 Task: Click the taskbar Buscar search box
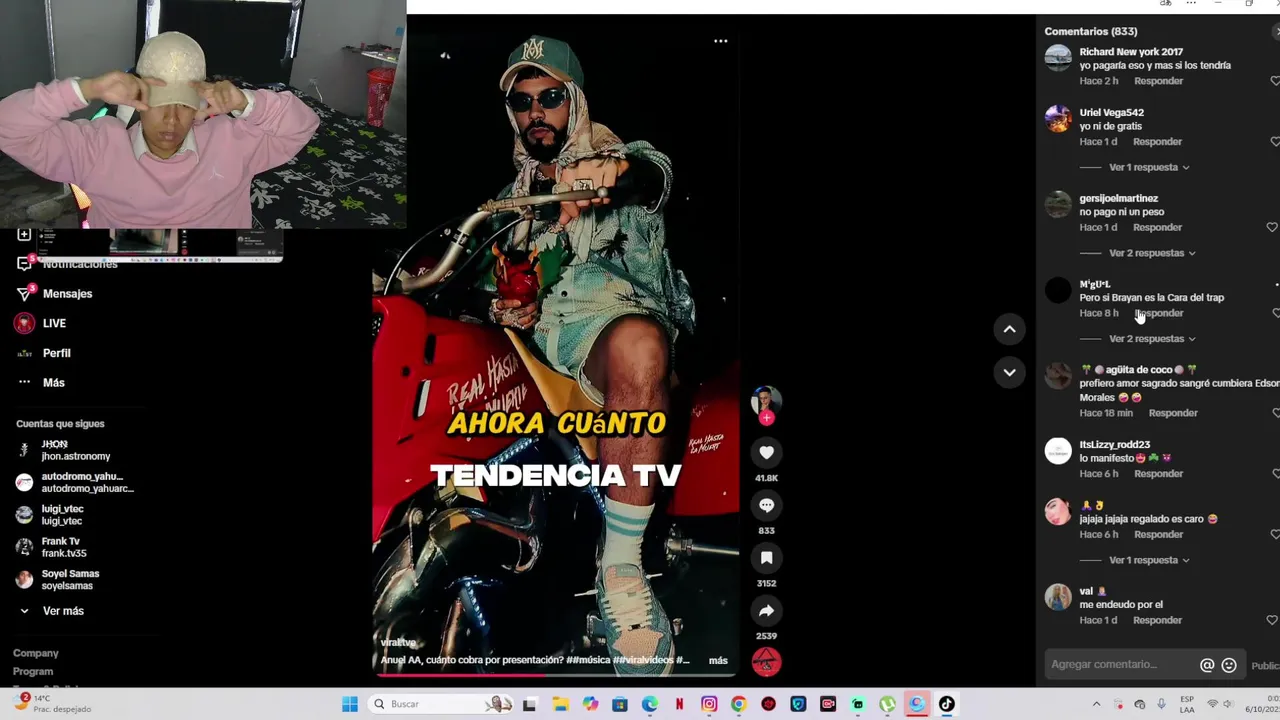pyautogui.click(x=440, y=704)
